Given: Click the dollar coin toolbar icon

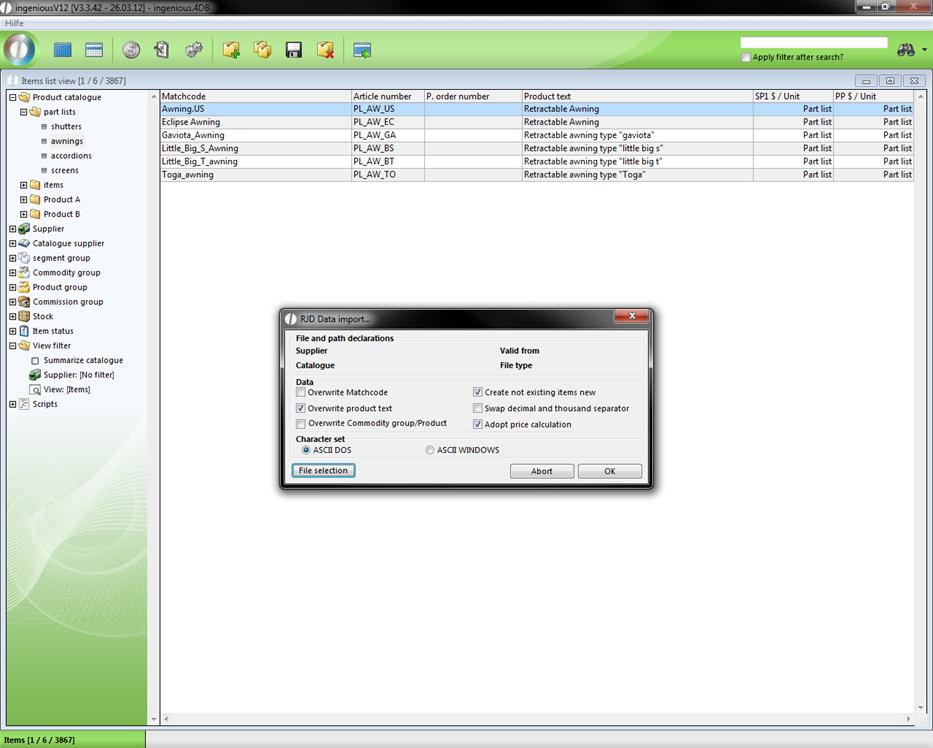Looking at the screenshot, I should tap(131, 50).
